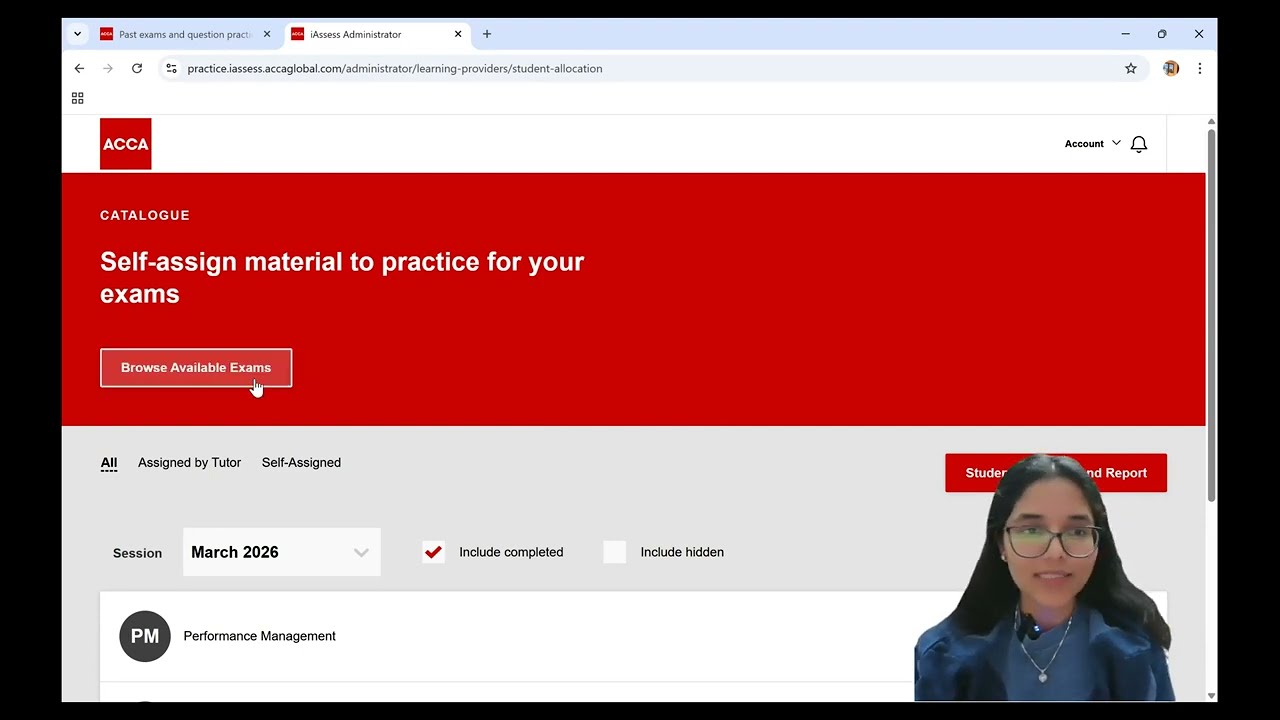The height and width of the screenshot is (720, 1280).
Task: Click Browse Available Exams button
Action: pos(196,368)
